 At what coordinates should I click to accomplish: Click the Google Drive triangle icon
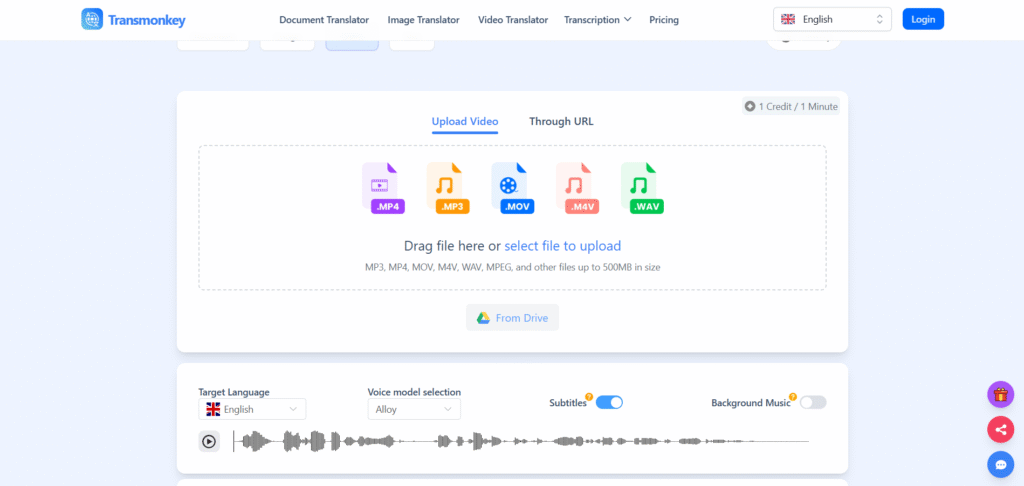pos(483,318)
